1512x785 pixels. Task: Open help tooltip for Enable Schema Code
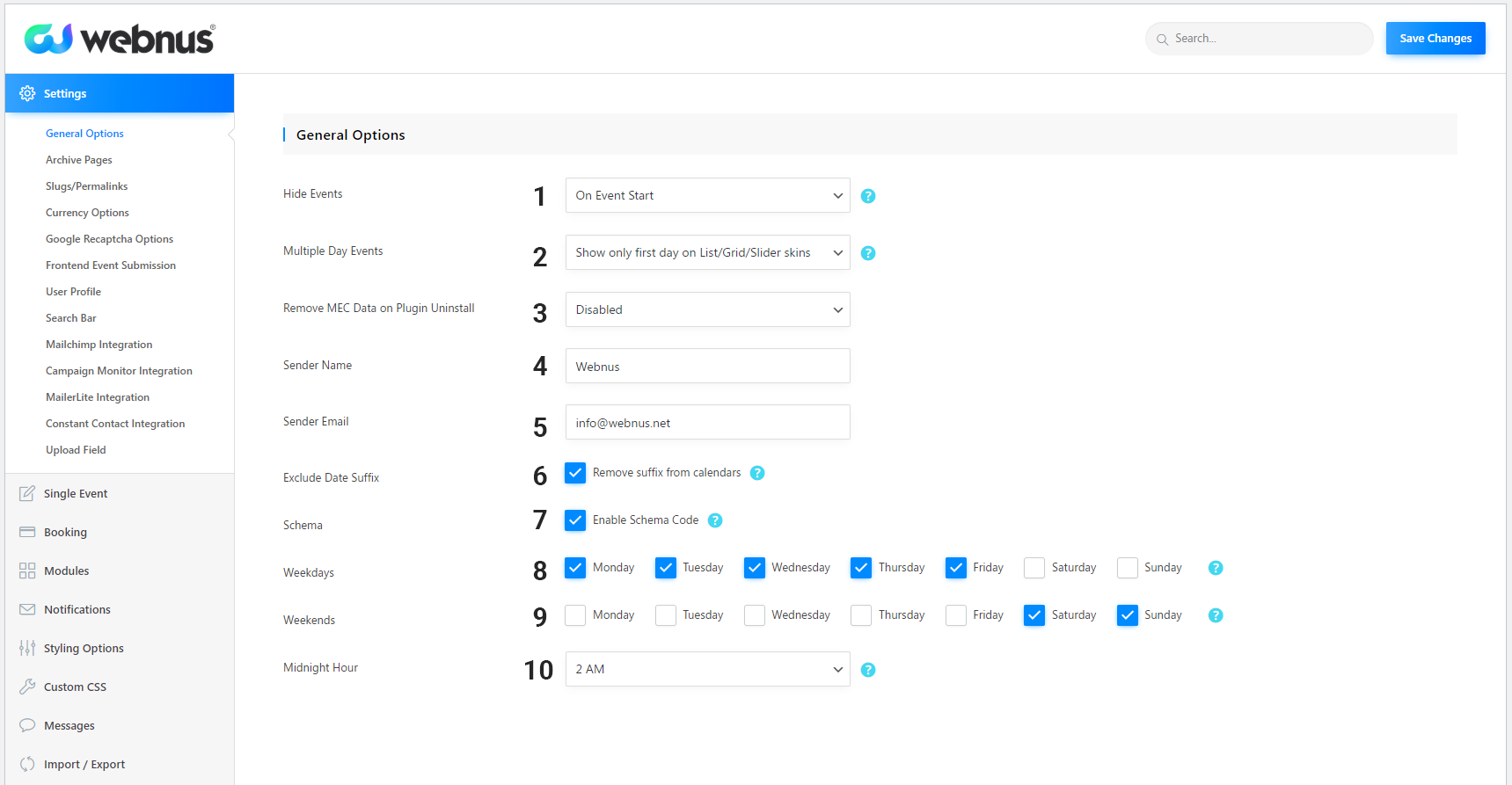[x=715, y=520]
